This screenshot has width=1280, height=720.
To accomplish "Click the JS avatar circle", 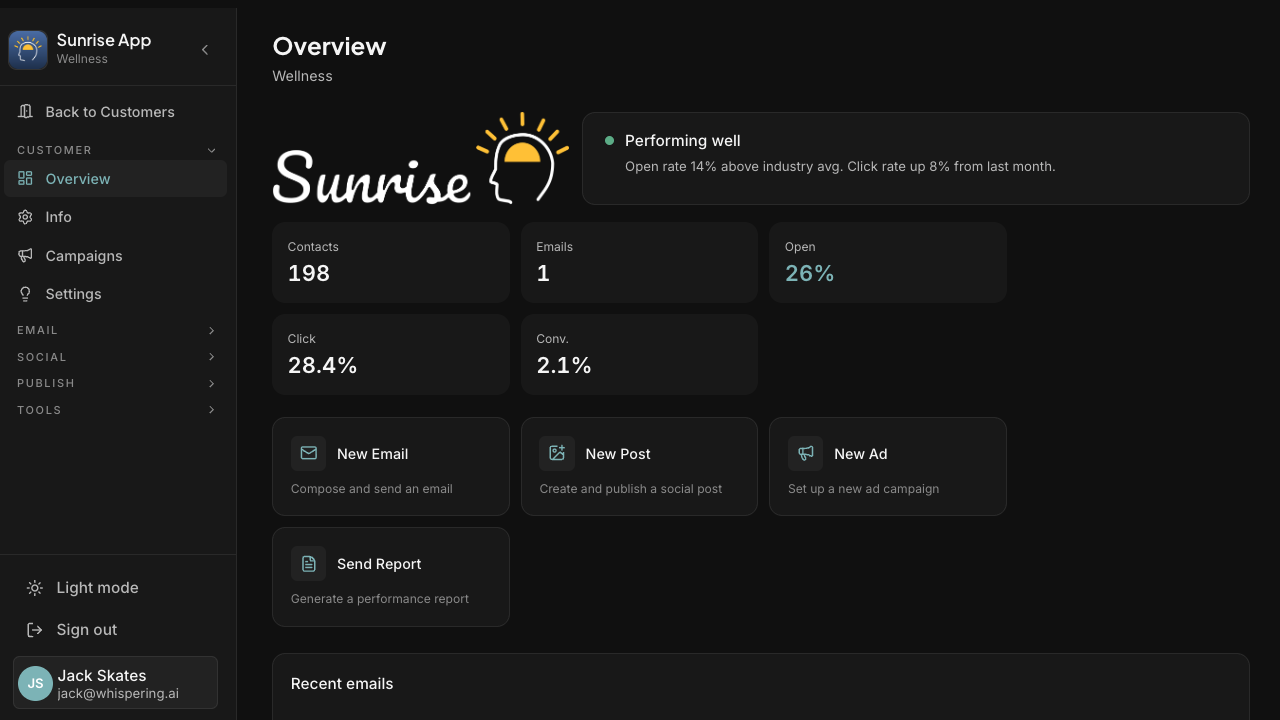I will pos(35,683).
